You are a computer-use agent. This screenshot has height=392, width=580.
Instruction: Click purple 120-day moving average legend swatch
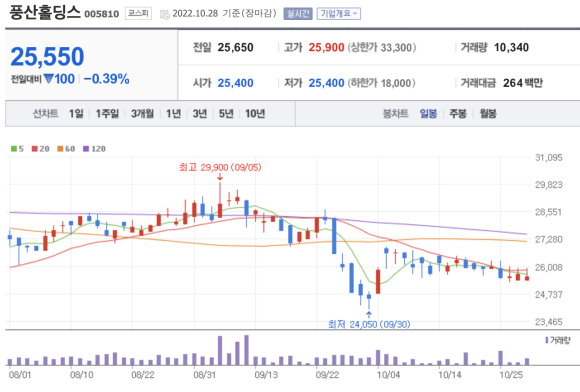[x=86, y=149]
